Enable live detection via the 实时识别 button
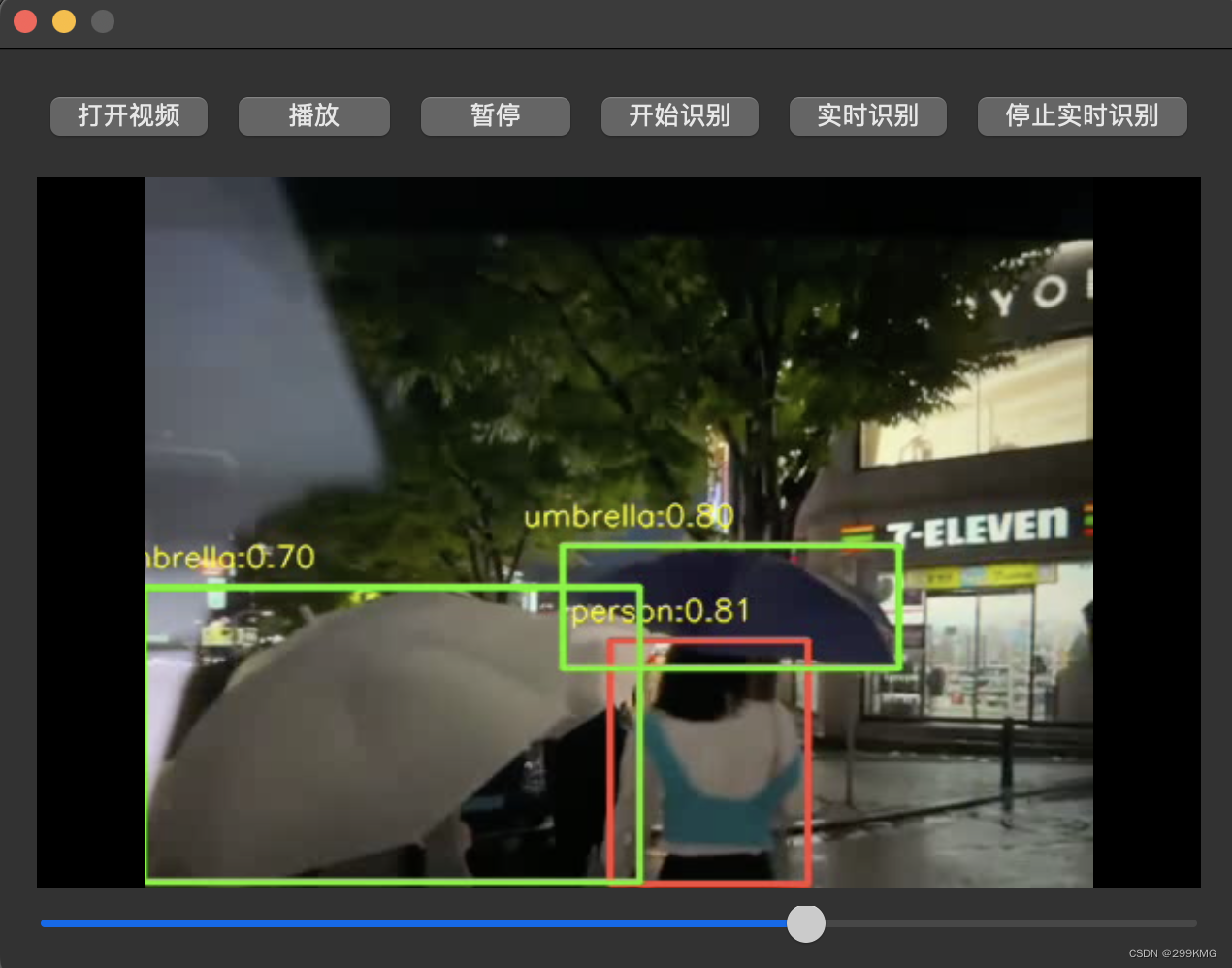This screenshot has width=1232, height=968. tap(867, 115)
